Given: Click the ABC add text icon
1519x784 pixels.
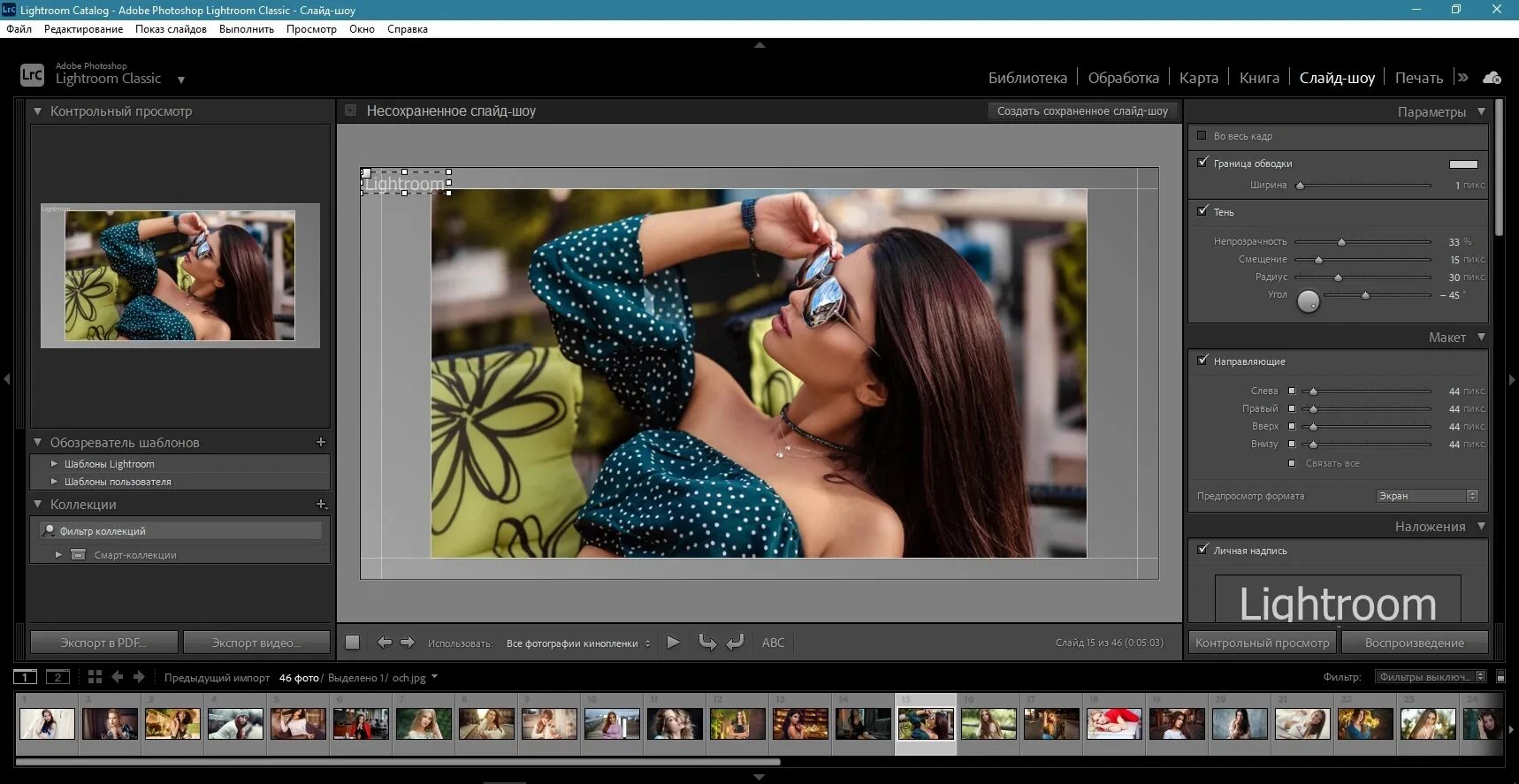Looking at the screenshot, I should pyautogui.click(x=773, y=643).
